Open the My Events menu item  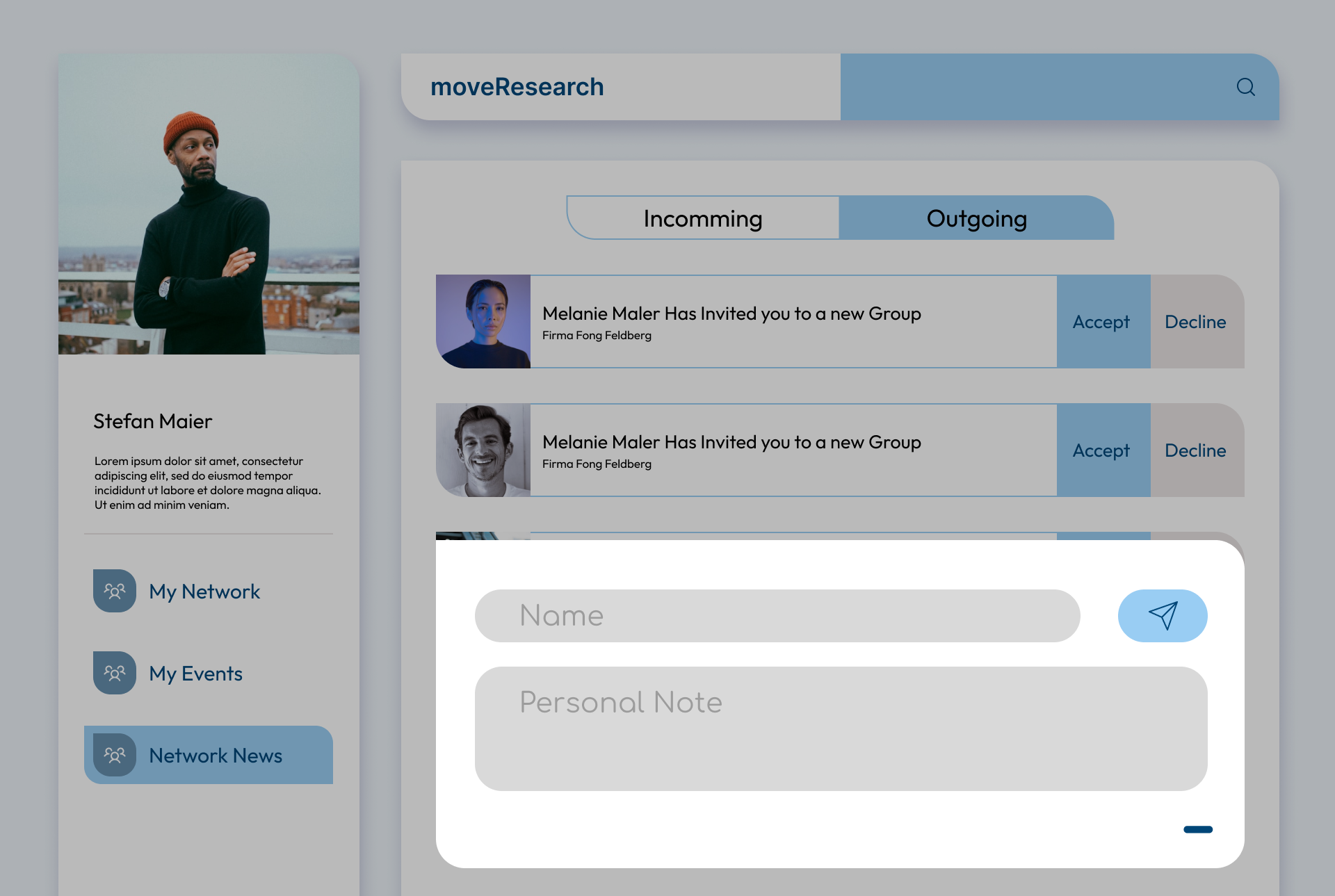tap(196, 674)
